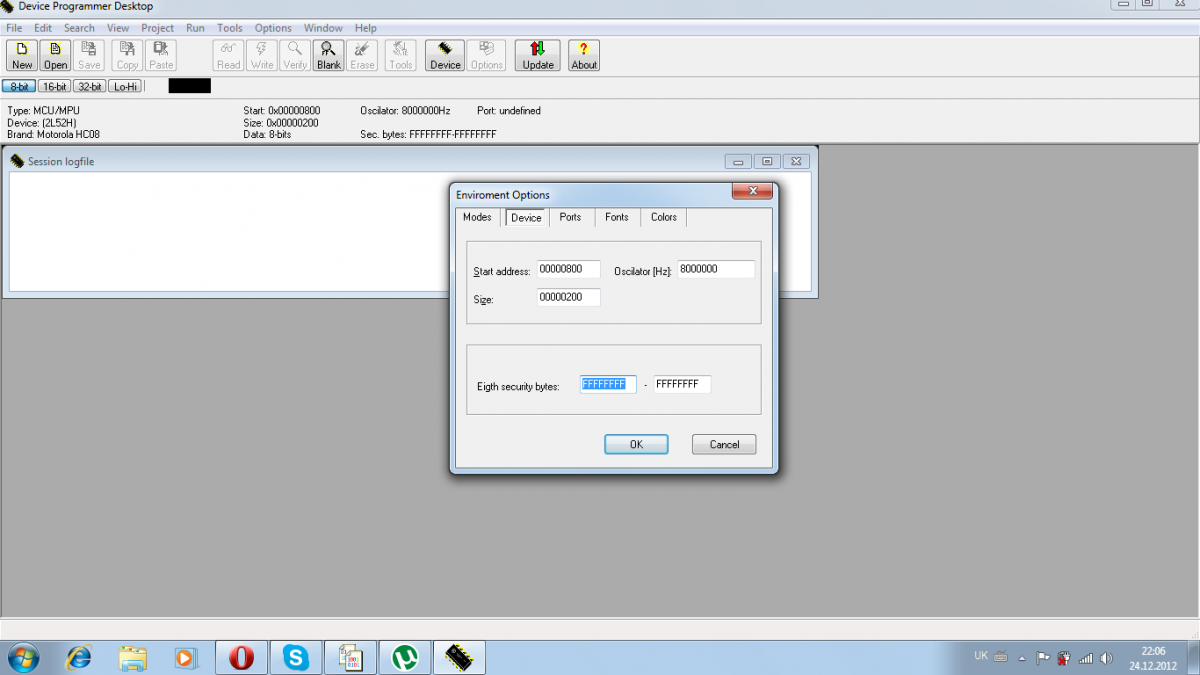
Task: Open a file with the Open icon
Action: tap(56, 55)
